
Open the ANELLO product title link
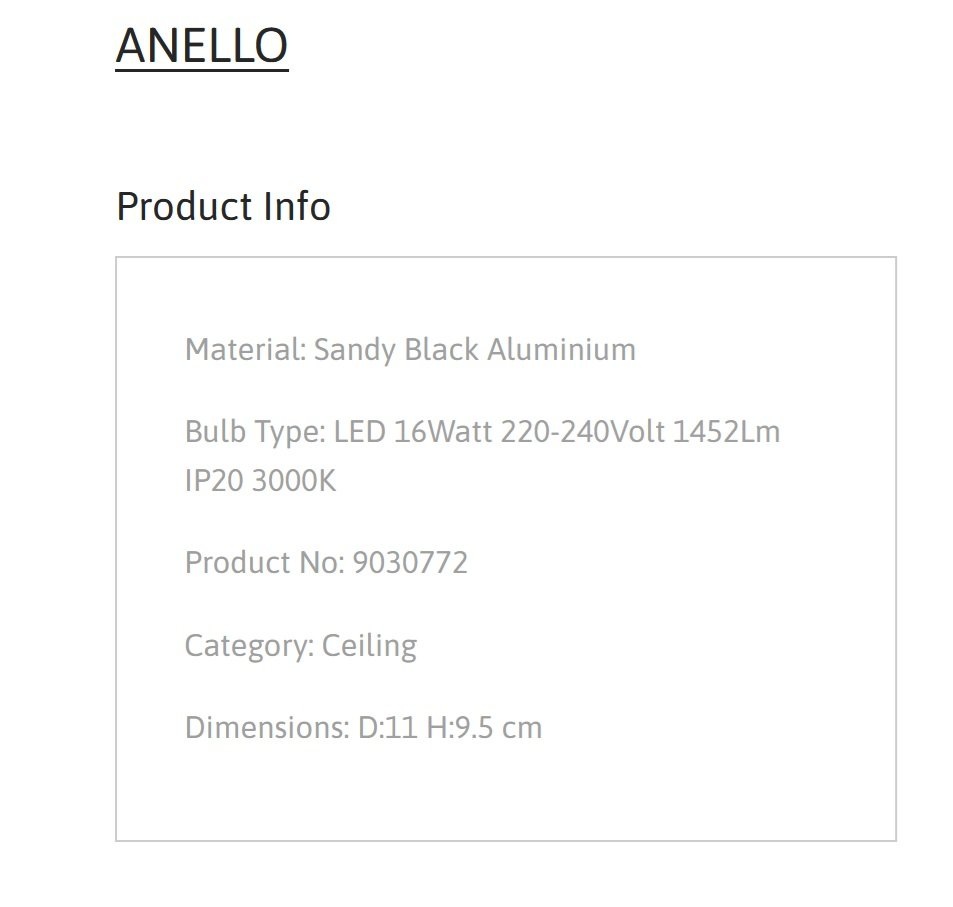pos(202,46)
